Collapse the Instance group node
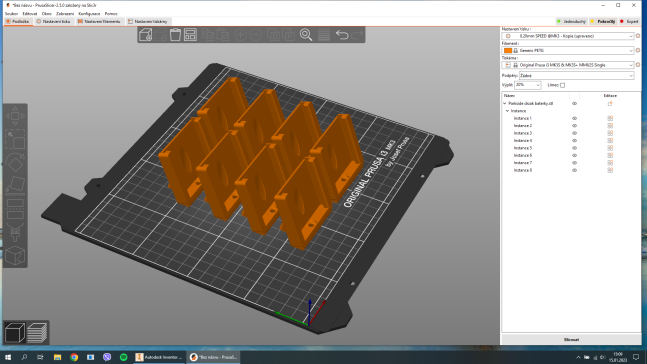The height and width of the screenshot is (364, 647). 508,111
